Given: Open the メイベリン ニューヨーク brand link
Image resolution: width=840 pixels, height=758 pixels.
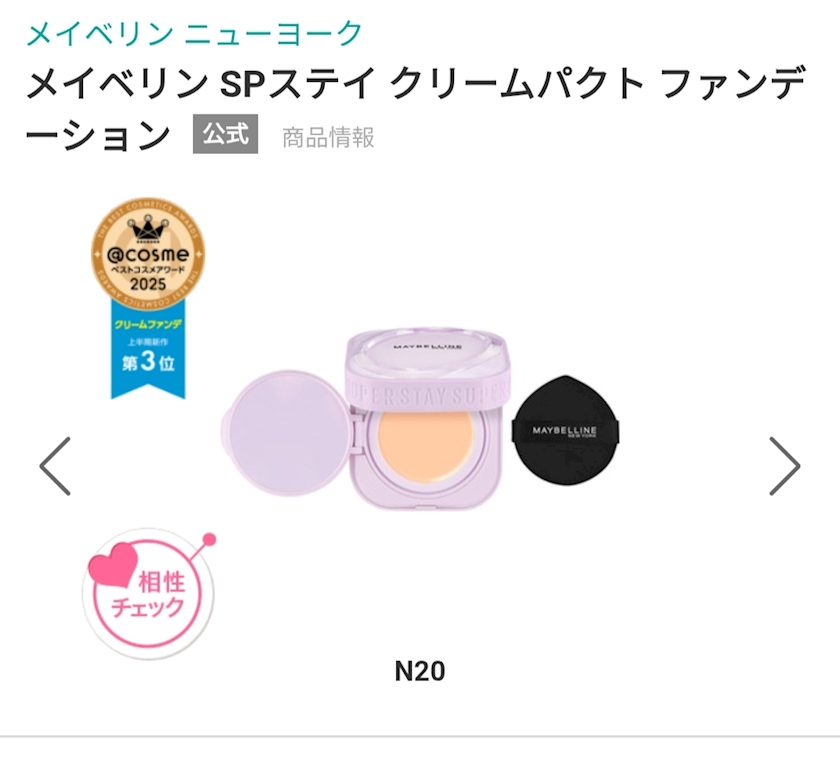Looking at the screenshot, I should (x=194, y=33).
